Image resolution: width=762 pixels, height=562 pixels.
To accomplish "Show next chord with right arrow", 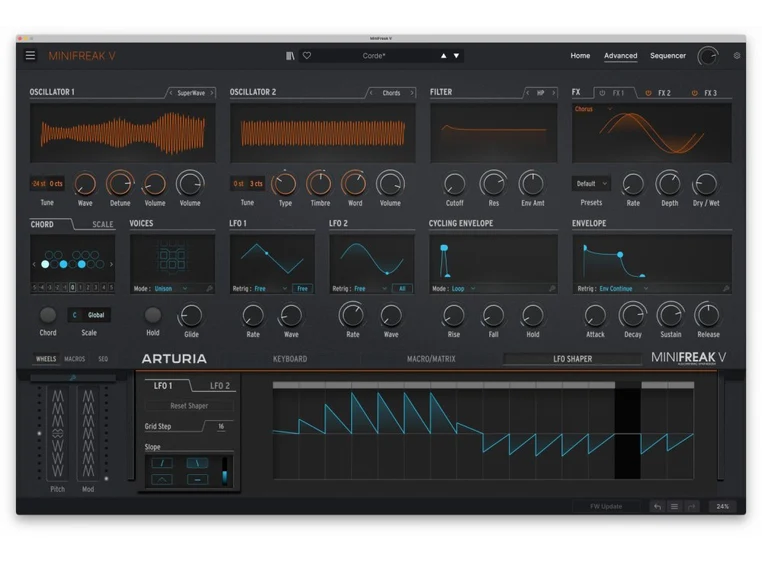I will pos(111,264).
